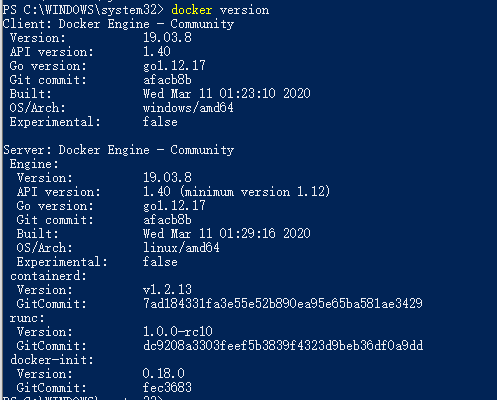Click the server build time 01:29:16
This screenshot has height=400, width=497.
(x=247, y=234)
